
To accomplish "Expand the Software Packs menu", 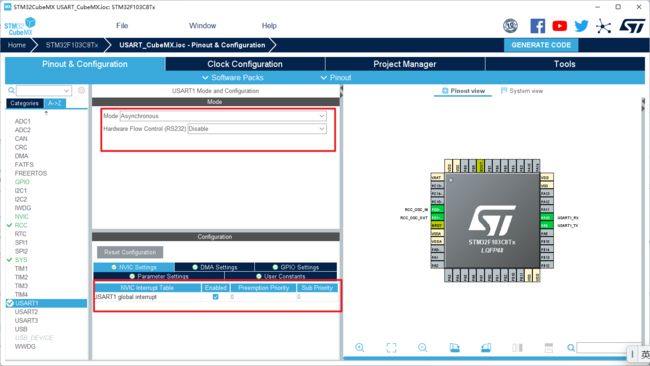I will (233, 78).
